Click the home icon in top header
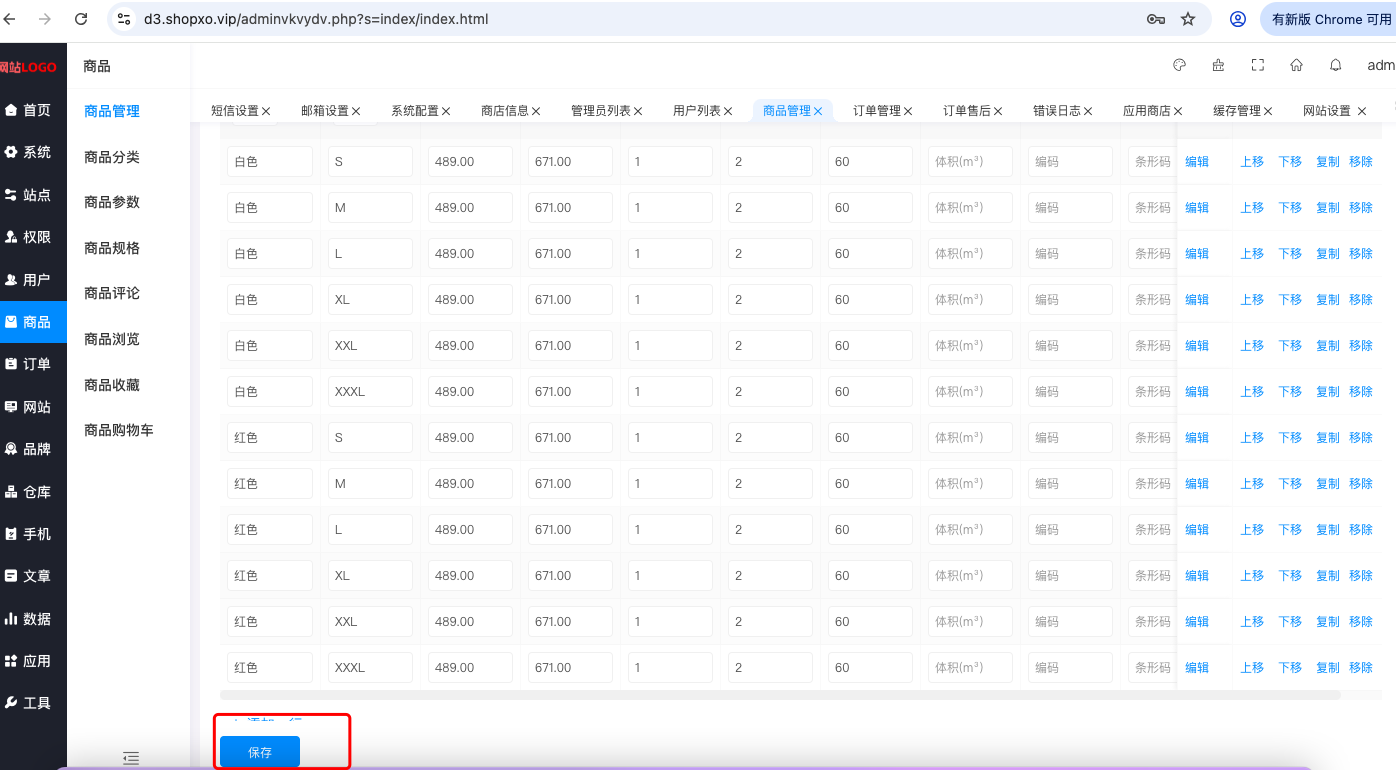The height and width of the screenshot is (770, 1396). tap(1296, 65)
